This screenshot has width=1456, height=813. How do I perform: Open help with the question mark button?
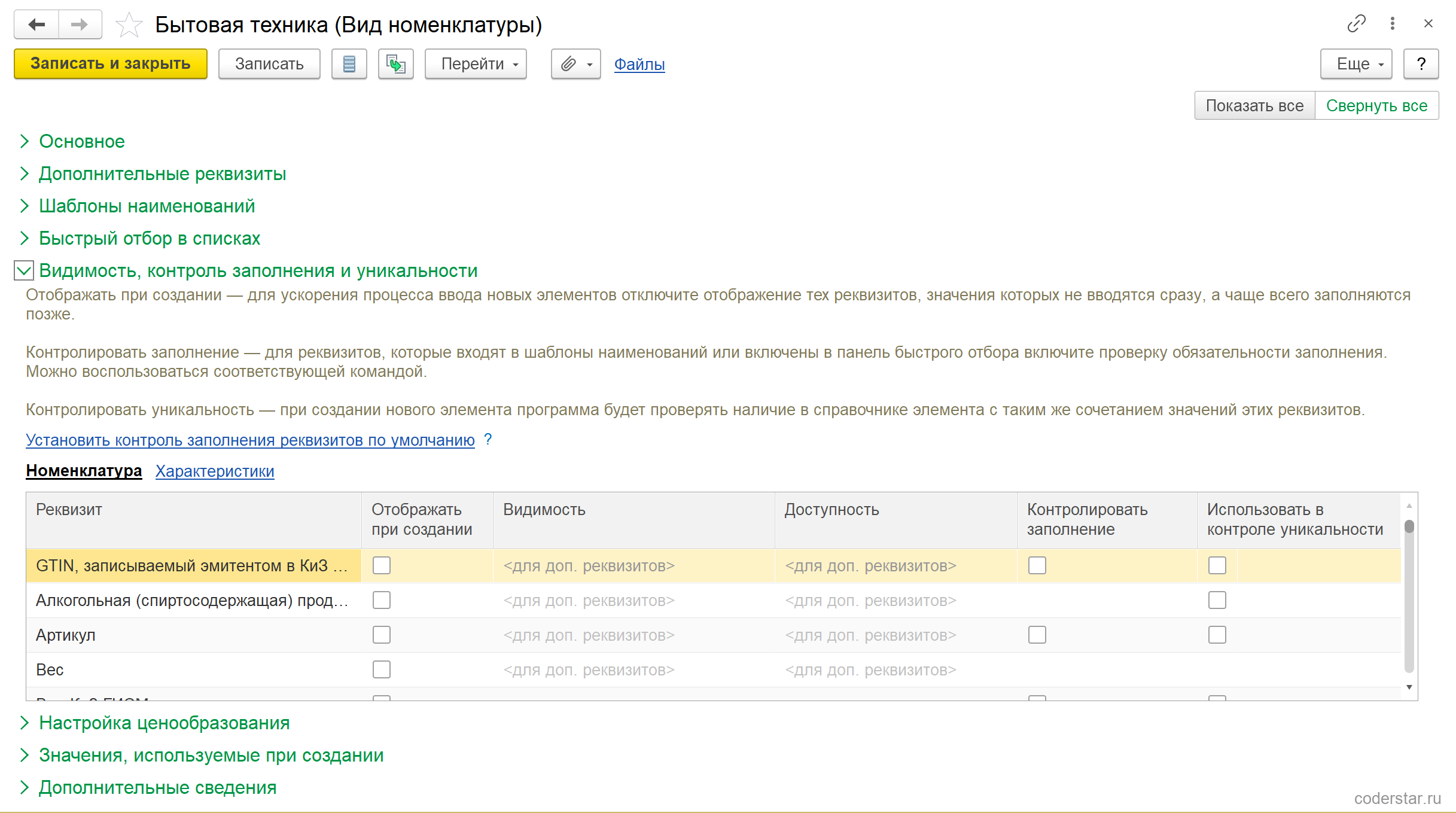(1421, 63)
